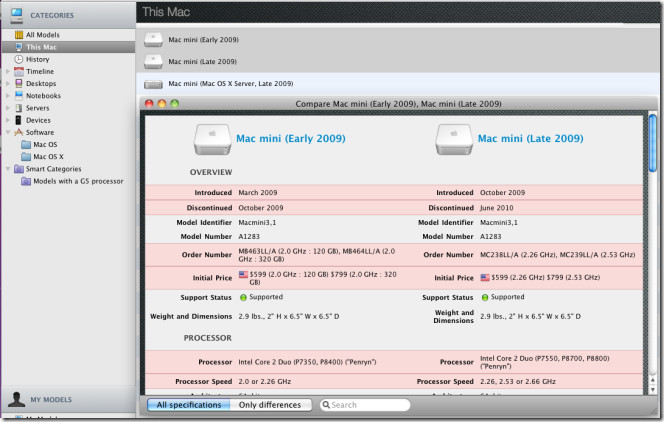This screenshot has height=422, width=664.
Task: Expand the Servers category
Action: click(8, 108)
